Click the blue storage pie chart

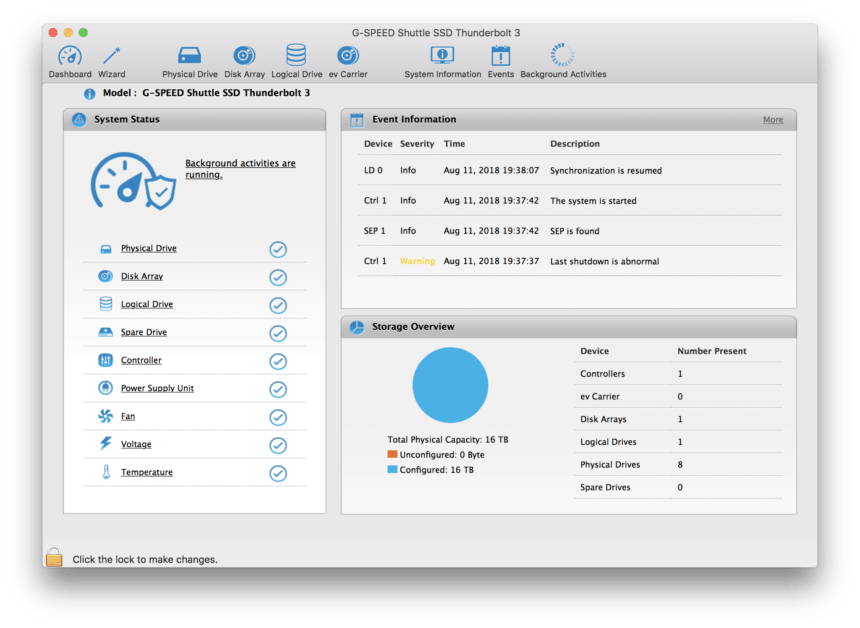point(450,385)
